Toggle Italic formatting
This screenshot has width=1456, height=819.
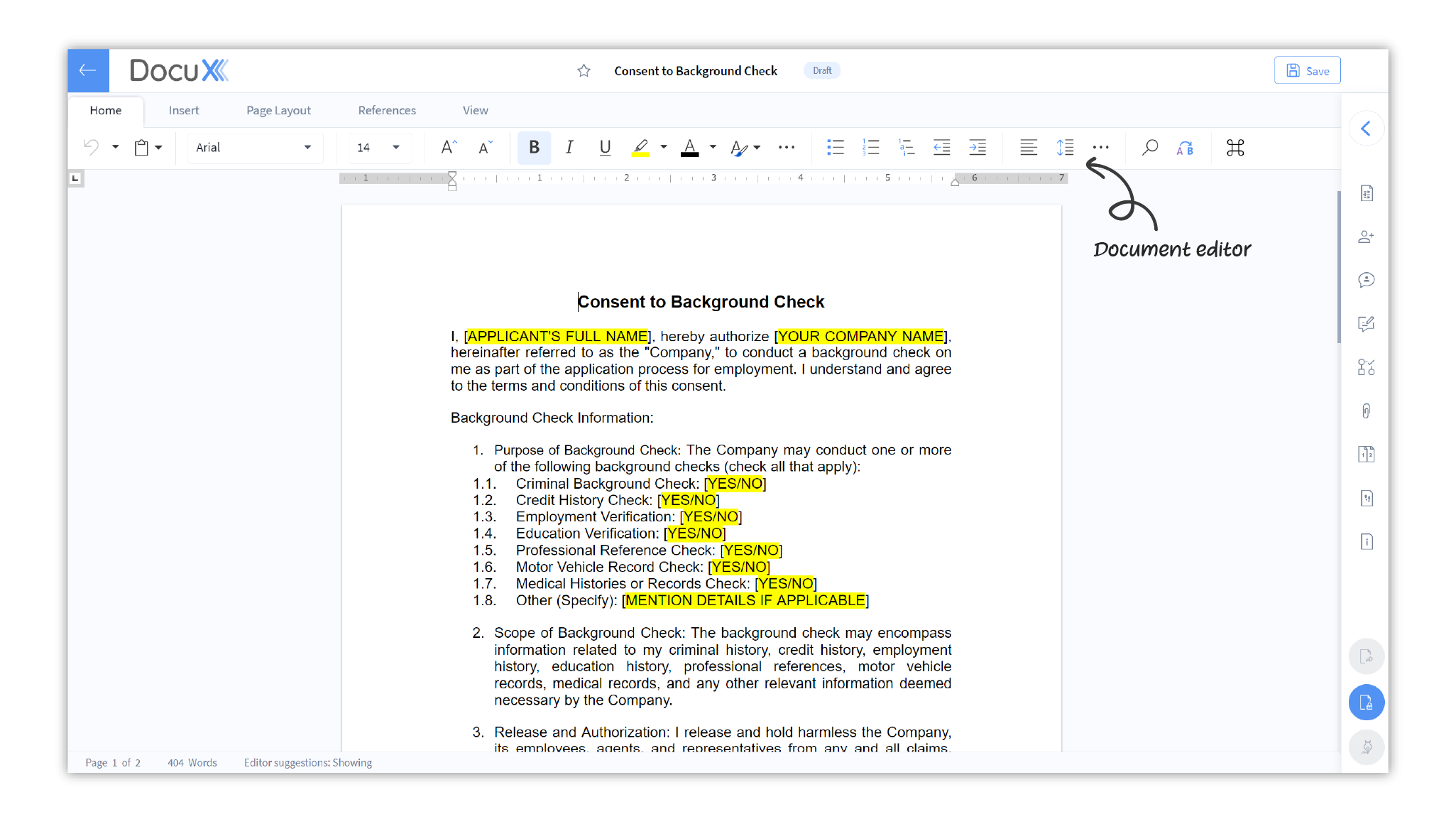tap(569, 147)
